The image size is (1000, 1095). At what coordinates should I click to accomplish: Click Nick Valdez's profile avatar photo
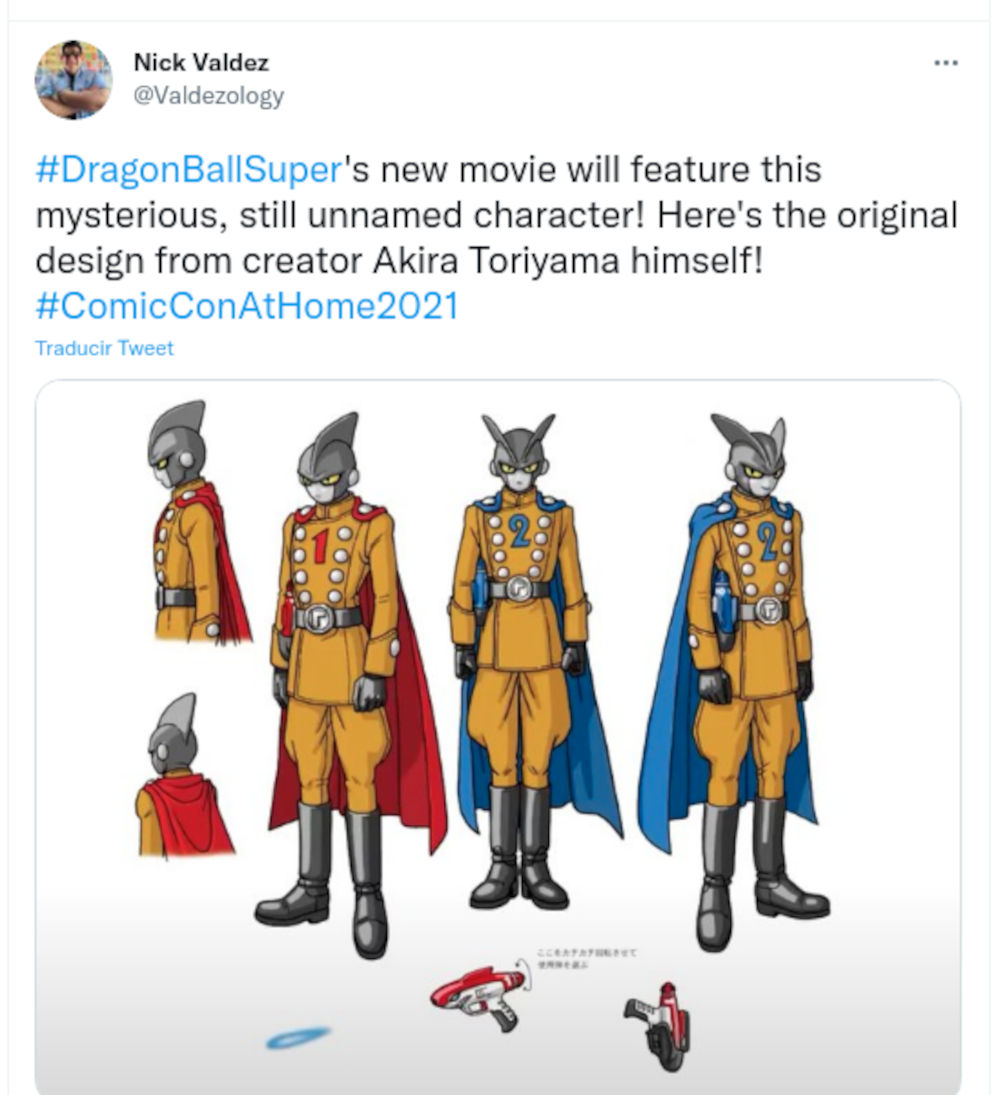click(73, 79)
